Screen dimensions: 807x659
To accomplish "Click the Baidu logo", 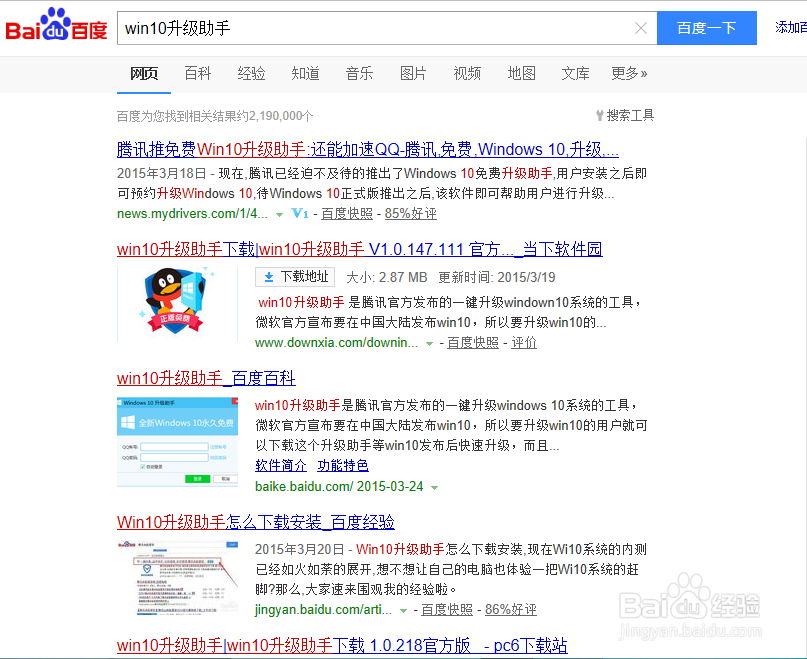I will point(56,25).
